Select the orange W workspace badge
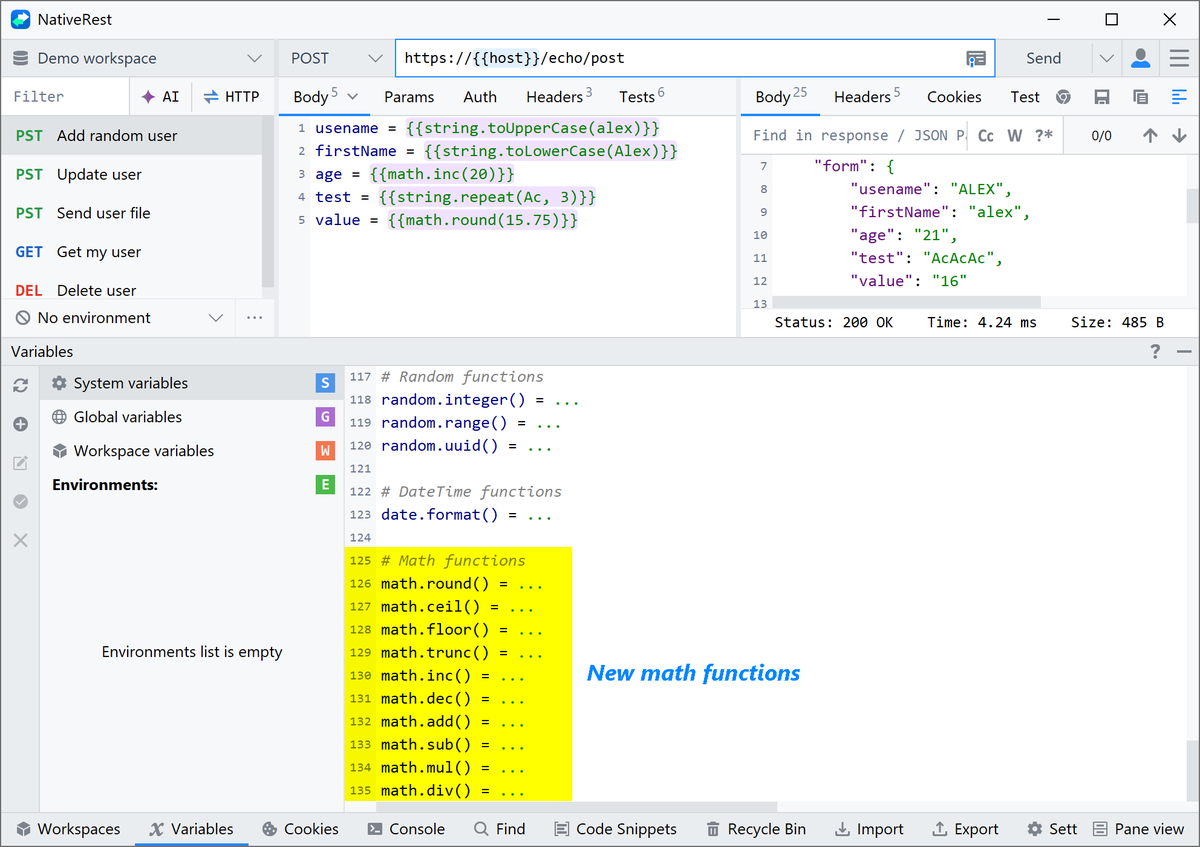 click(x=325, y=451)
